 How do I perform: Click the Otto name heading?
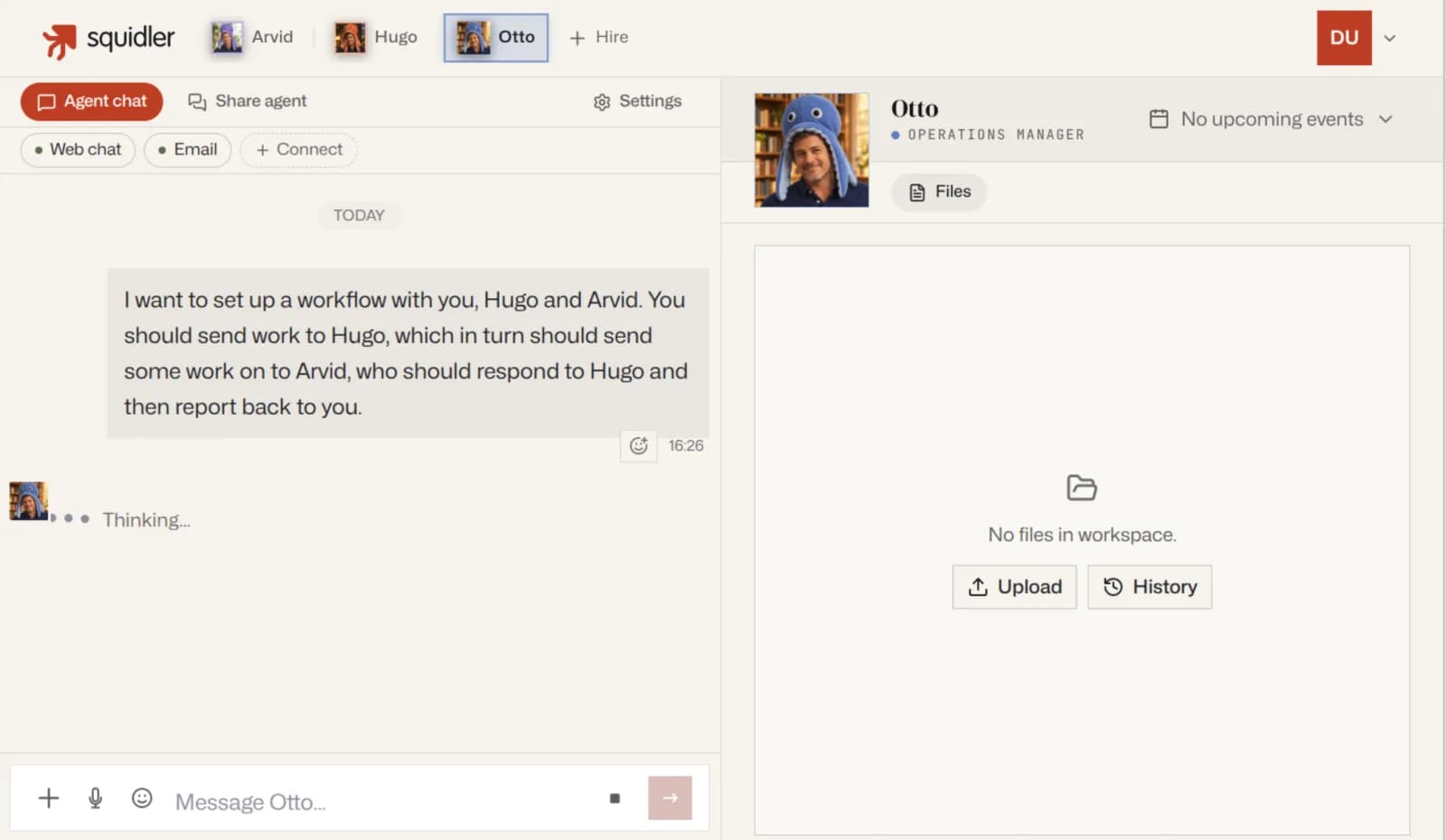(x=915, y=109)
